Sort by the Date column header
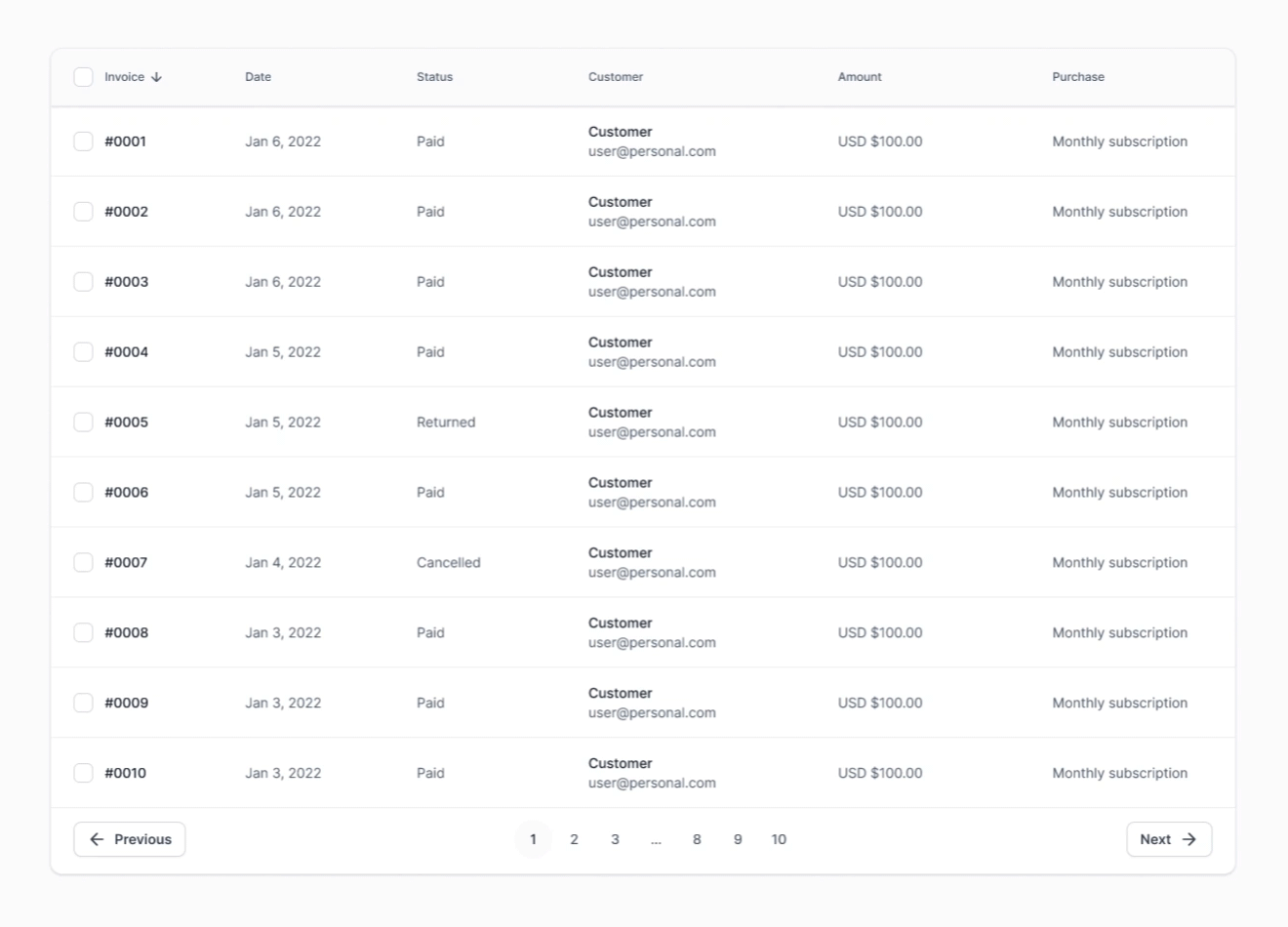 click(258, 77)
